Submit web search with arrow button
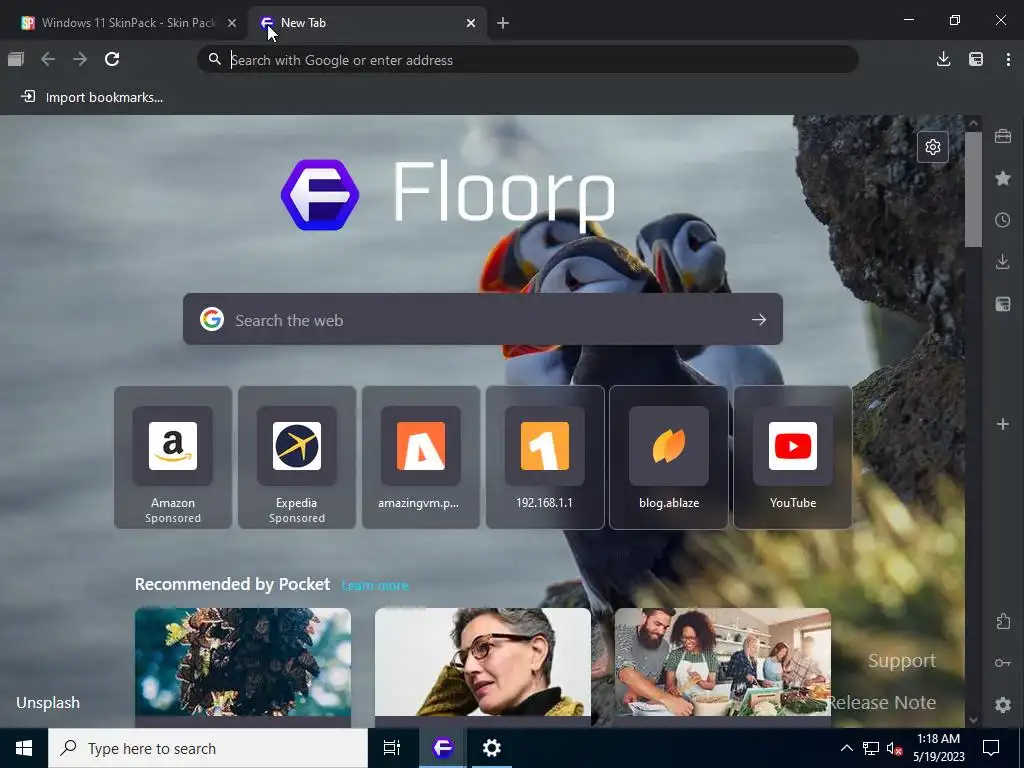 [758, 319]
